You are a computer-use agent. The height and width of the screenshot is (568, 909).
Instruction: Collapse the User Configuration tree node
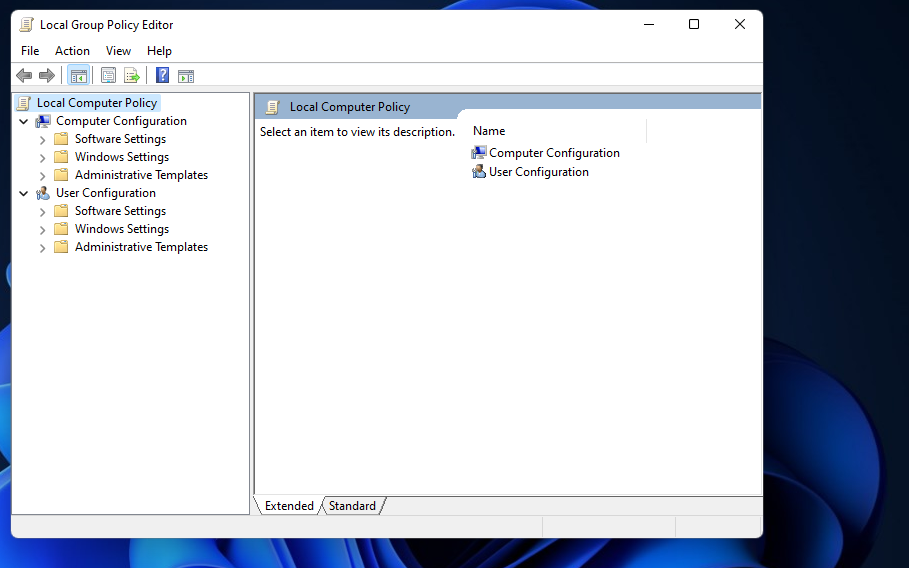click(x=24, y=193)
